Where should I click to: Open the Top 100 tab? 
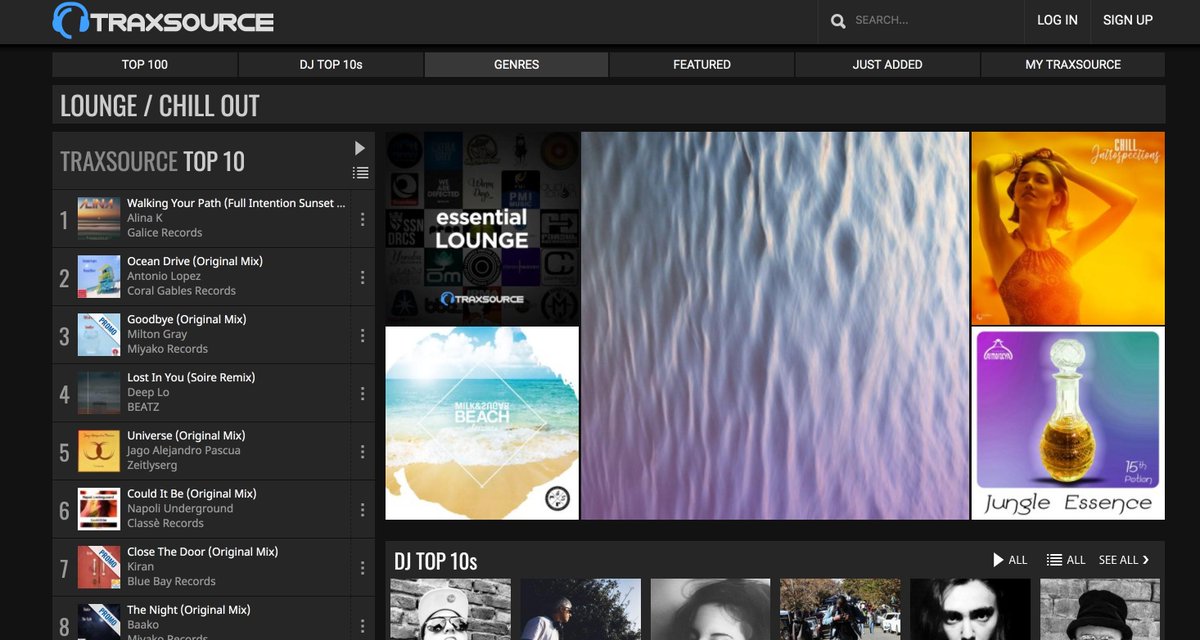[x=145, y=64]
